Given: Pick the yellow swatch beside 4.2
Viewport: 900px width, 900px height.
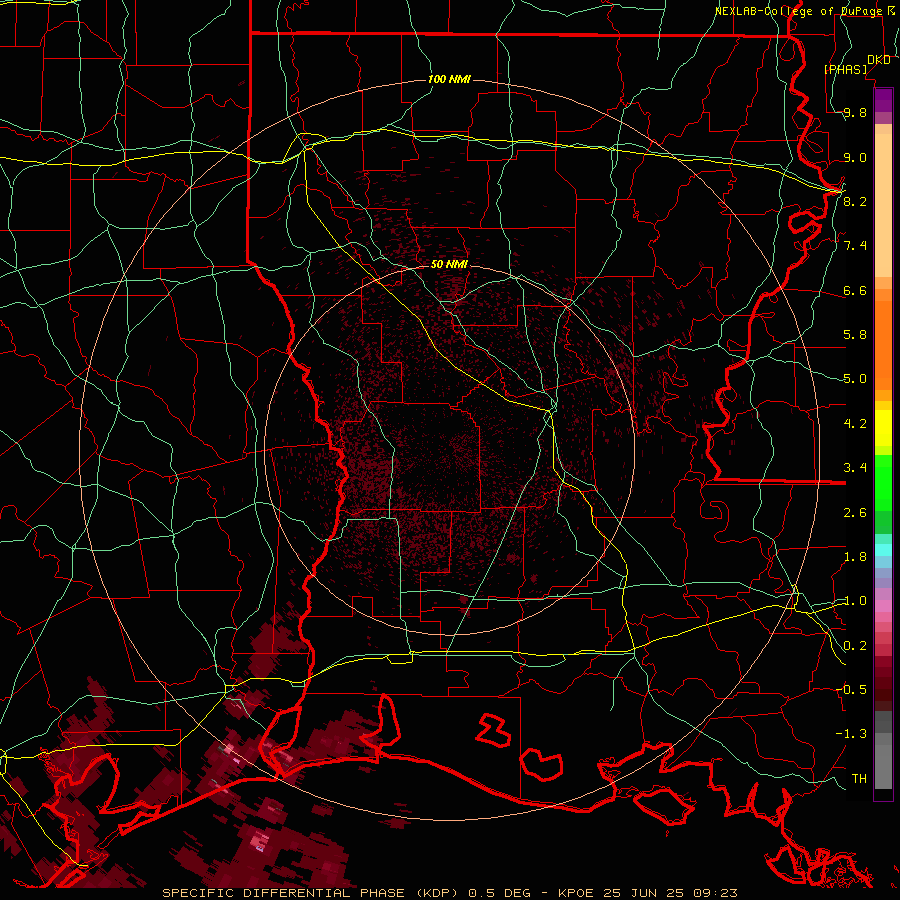Looking at the screenshot, I should (883, 428).
